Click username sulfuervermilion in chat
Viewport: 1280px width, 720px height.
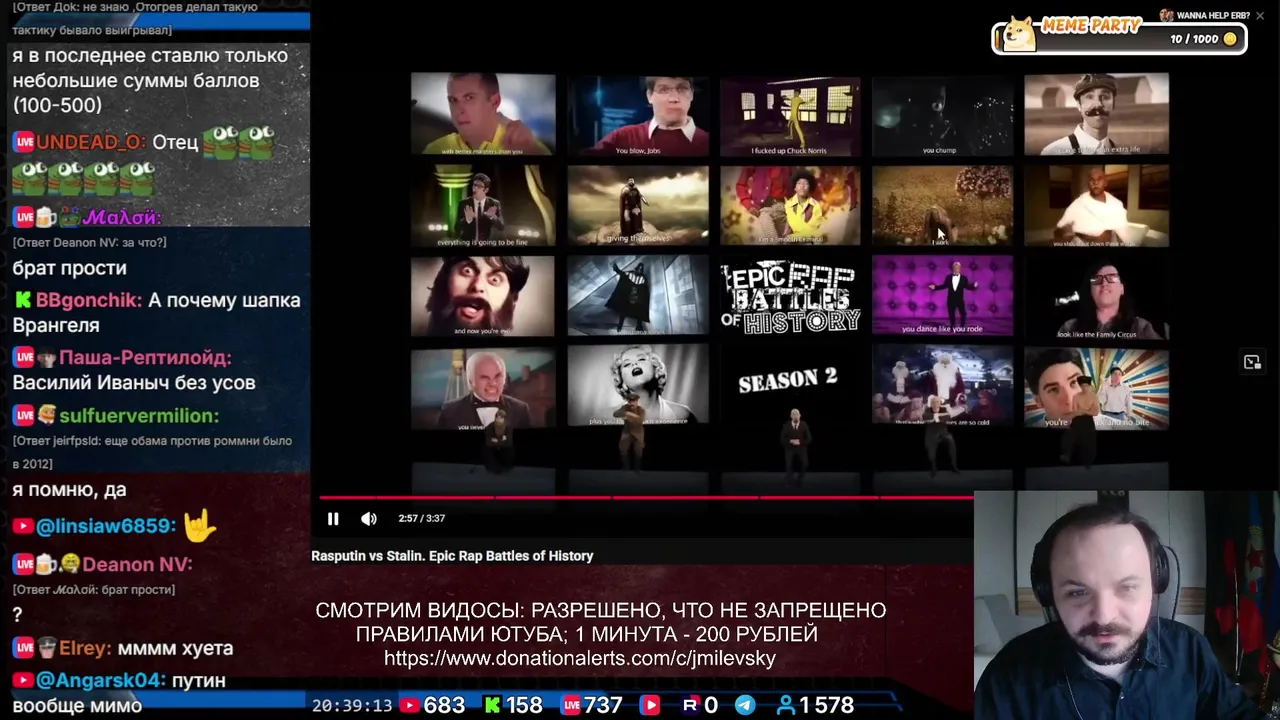pos(138,415)
